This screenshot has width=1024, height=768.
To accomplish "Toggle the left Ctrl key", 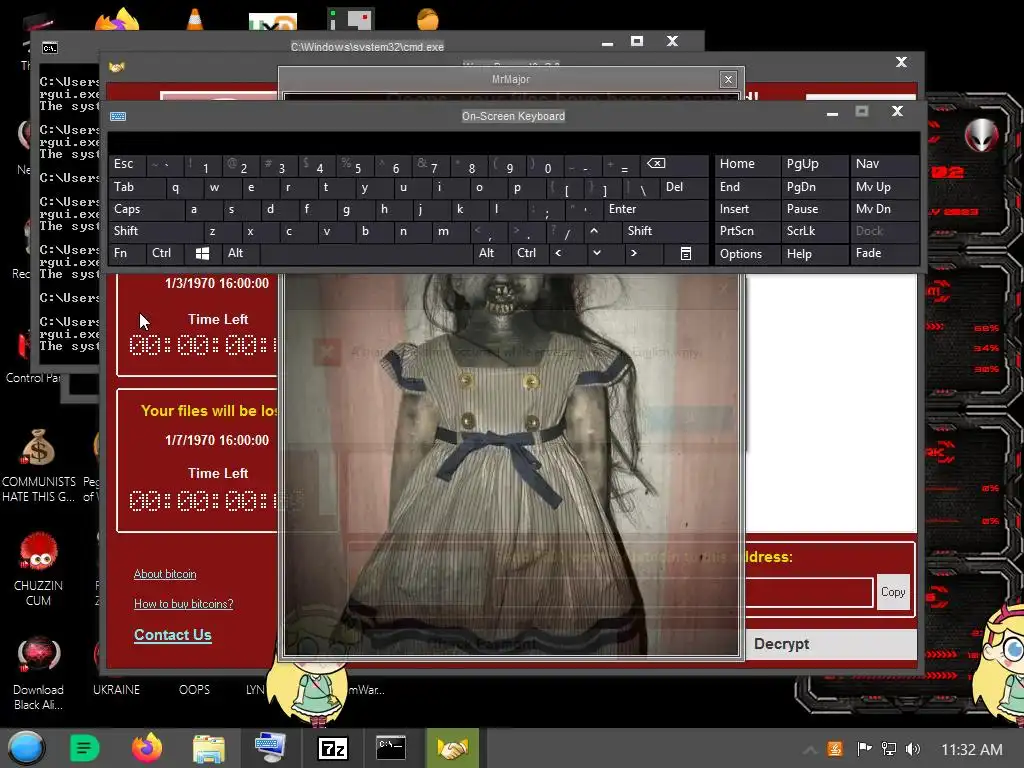I will point(165,253).
